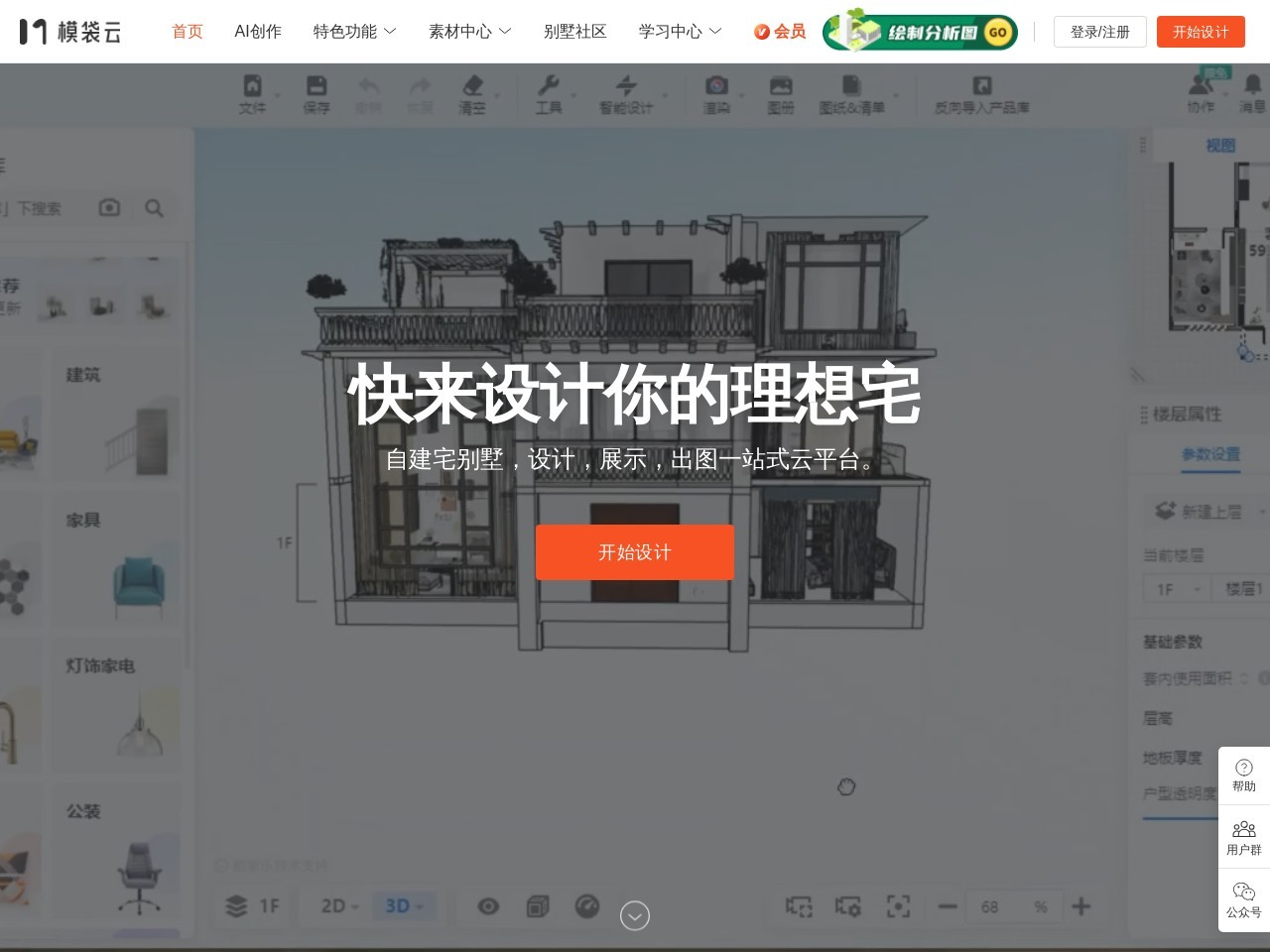Switch view to 2D mode

pos(331,905)
